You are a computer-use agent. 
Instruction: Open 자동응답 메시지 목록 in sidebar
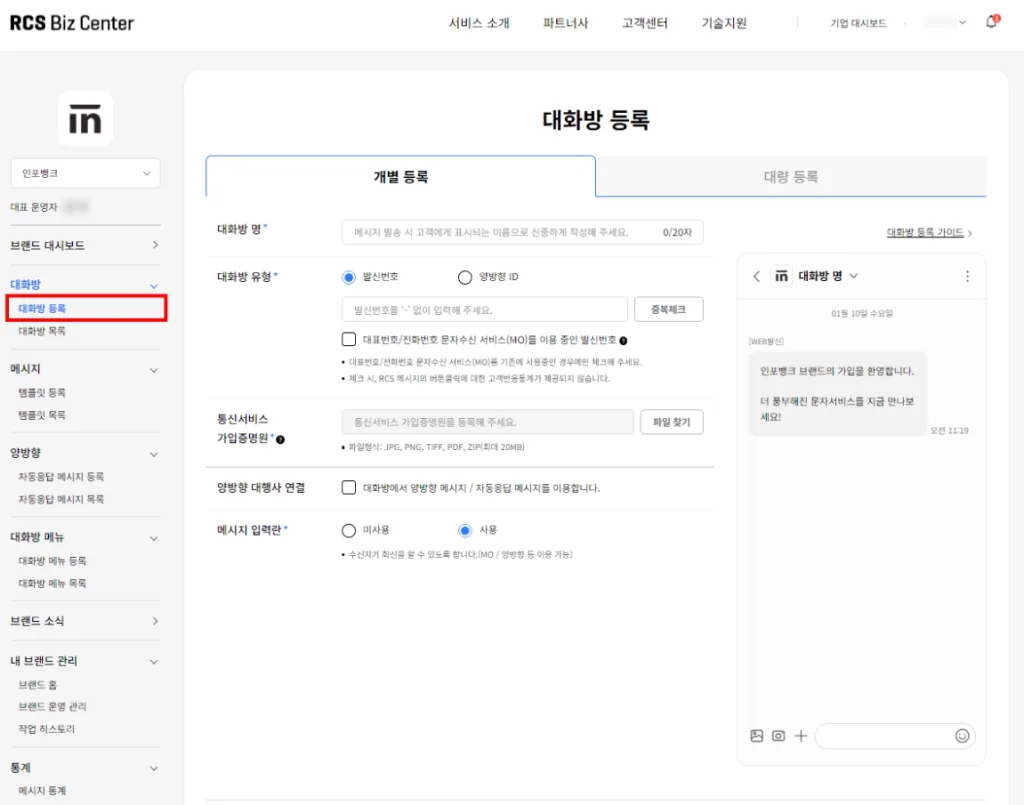point(61,499)
